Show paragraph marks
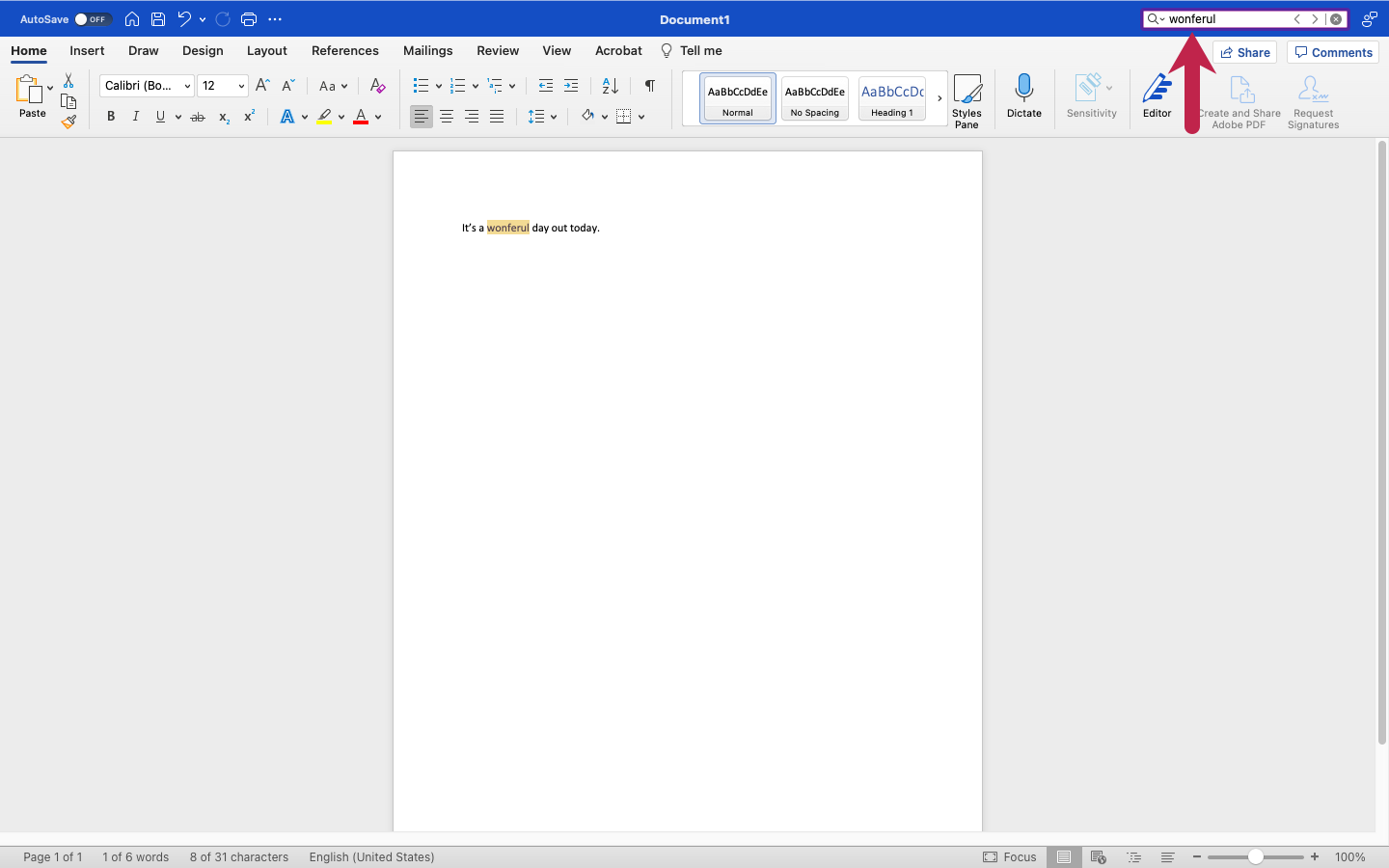Viewport: 1389px width, 868px height. (x=649, y=86)
